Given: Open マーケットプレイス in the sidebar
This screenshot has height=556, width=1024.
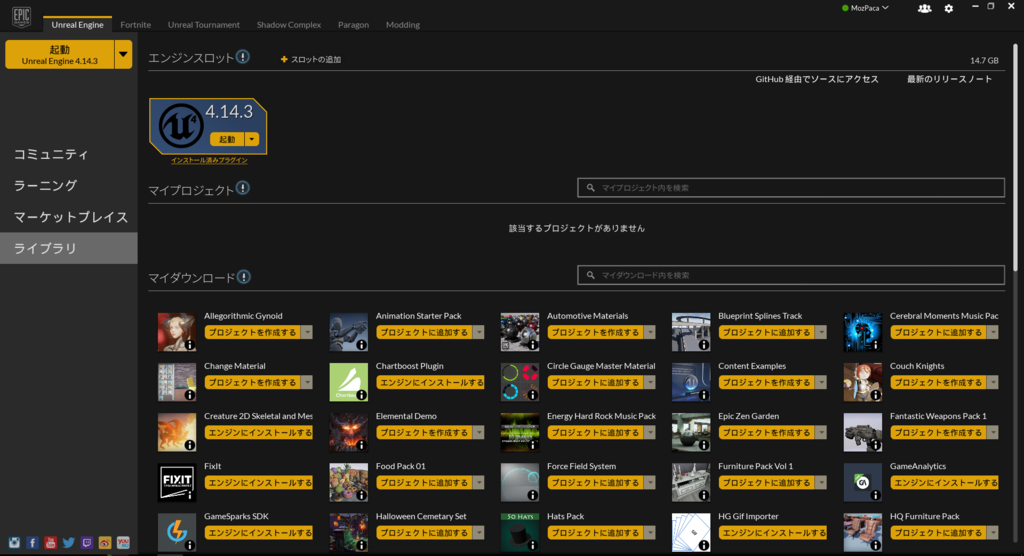Looking at the screenshot, I should [x=69, y=217].
